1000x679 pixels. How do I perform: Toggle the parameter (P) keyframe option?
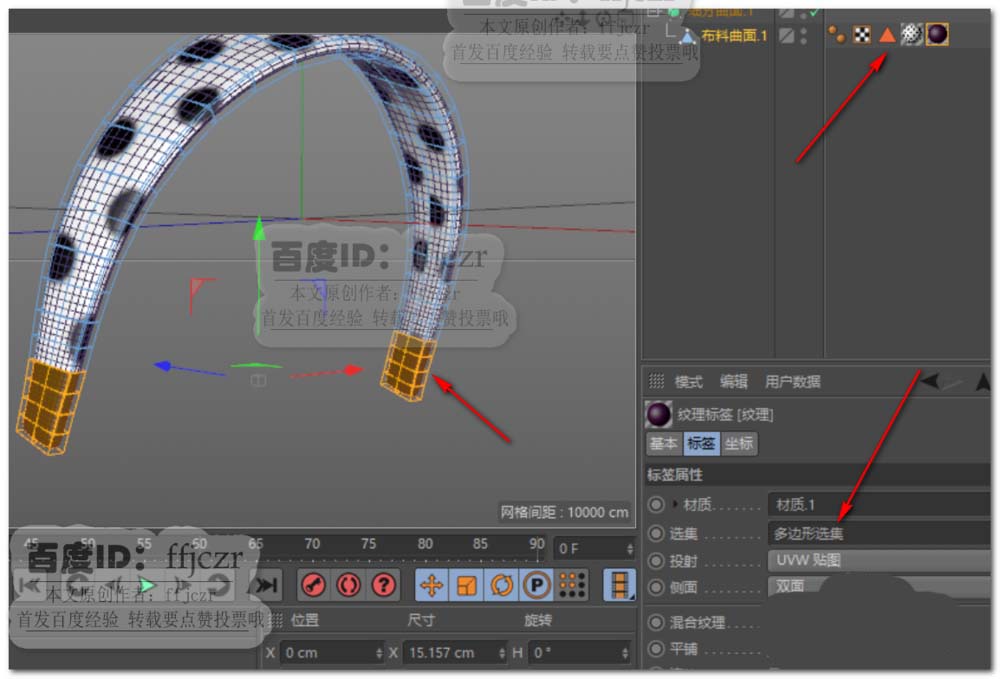[x=537, y=585]
